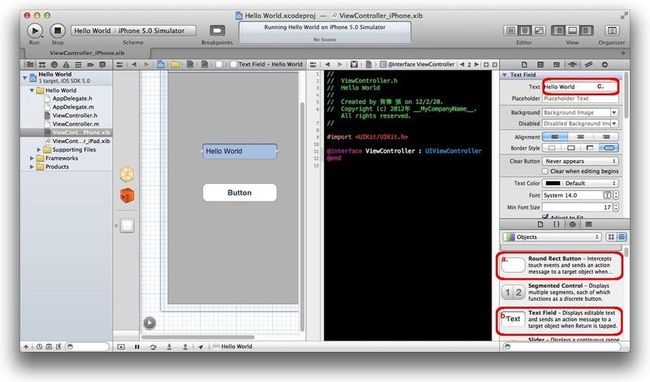
Task: Choose rounded rect border style
Action: point(609,148)
